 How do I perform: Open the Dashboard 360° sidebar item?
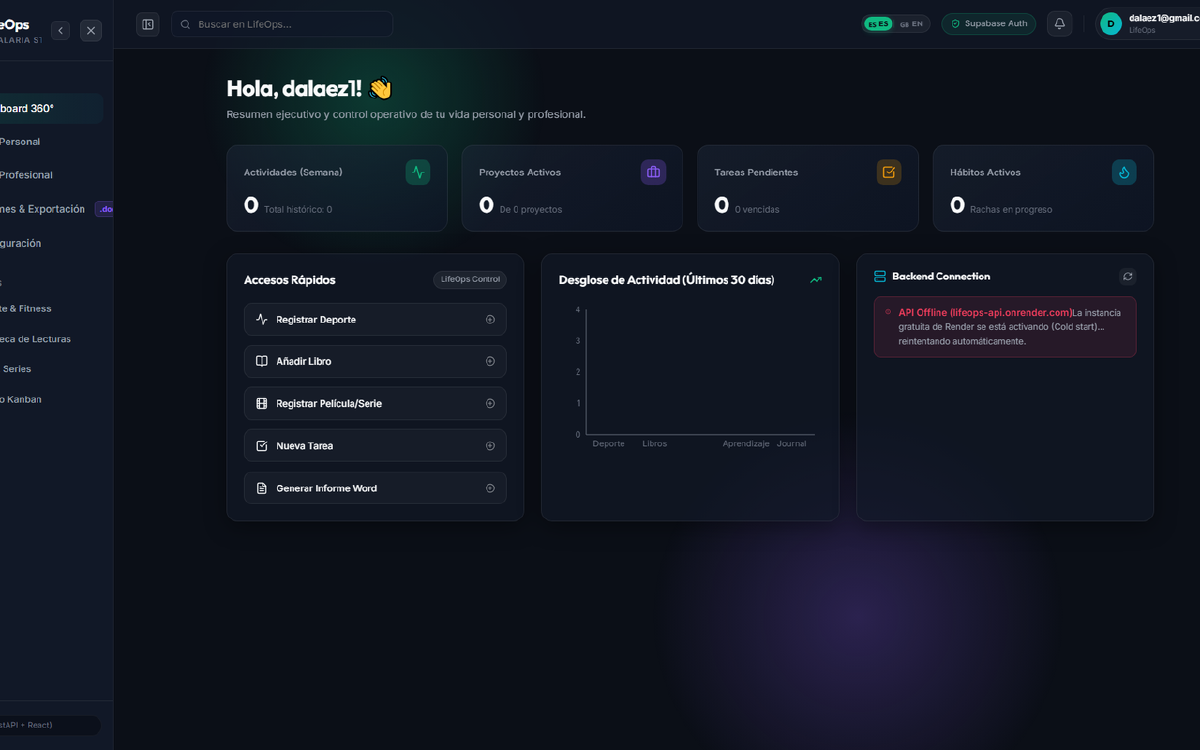(51, 108)
